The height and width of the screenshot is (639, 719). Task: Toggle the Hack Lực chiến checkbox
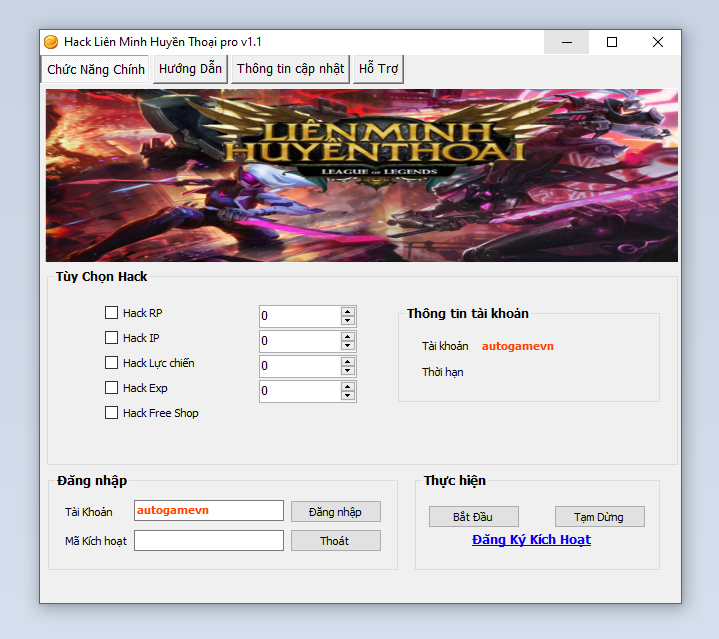tap(112, 363)
